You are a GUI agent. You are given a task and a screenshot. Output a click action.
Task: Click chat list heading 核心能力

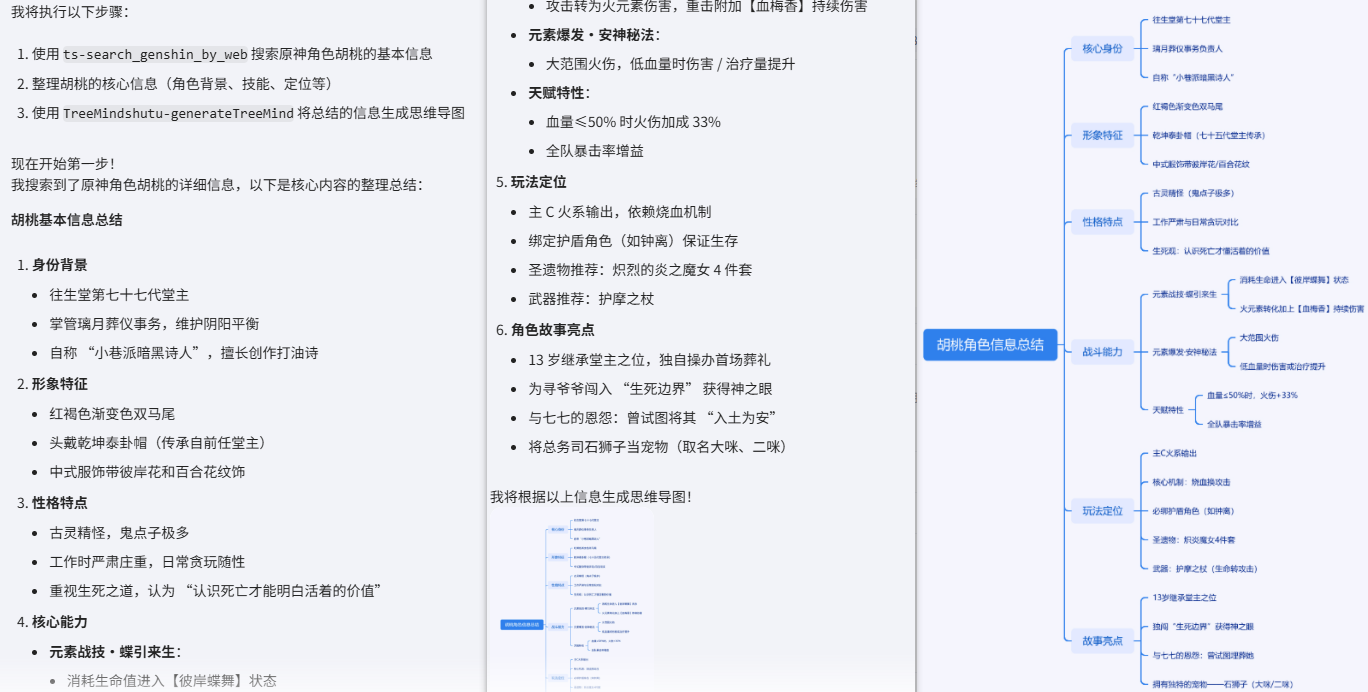(59, 622)
